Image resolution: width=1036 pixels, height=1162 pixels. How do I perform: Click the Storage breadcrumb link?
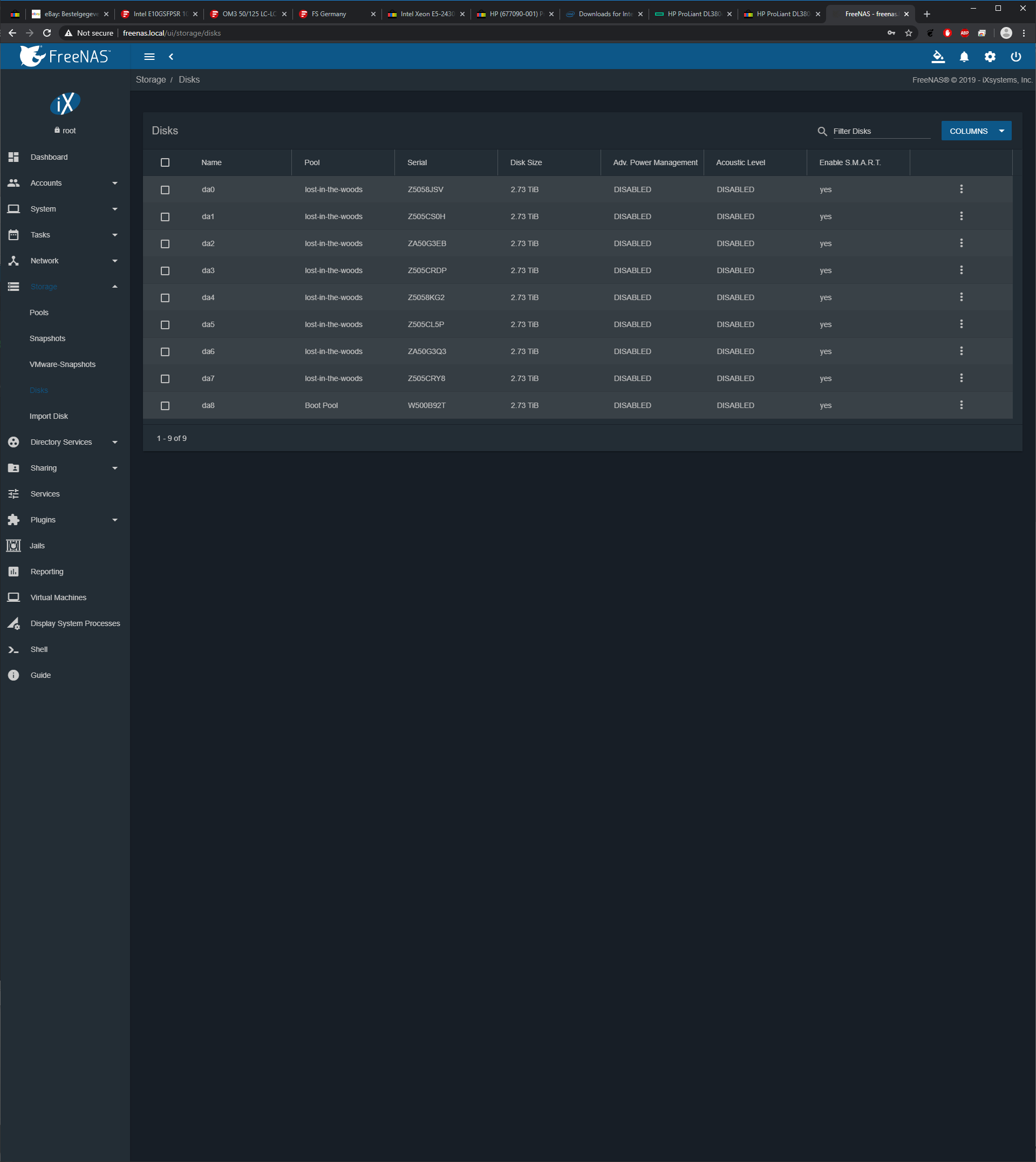coord(151,80)
